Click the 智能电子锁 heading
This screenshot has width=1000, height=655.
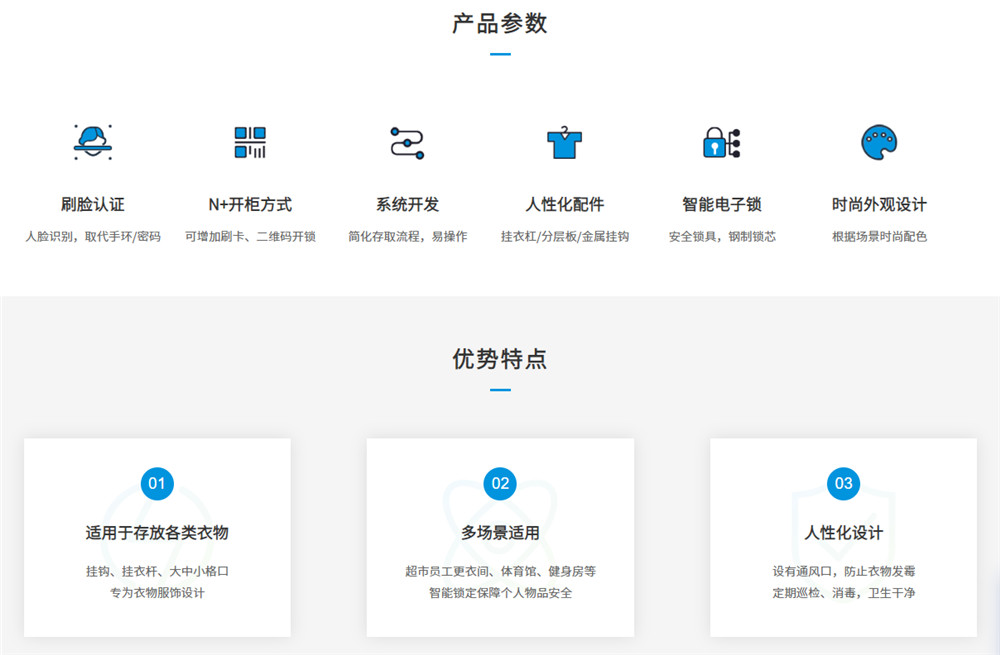click(x=721, y=204)
